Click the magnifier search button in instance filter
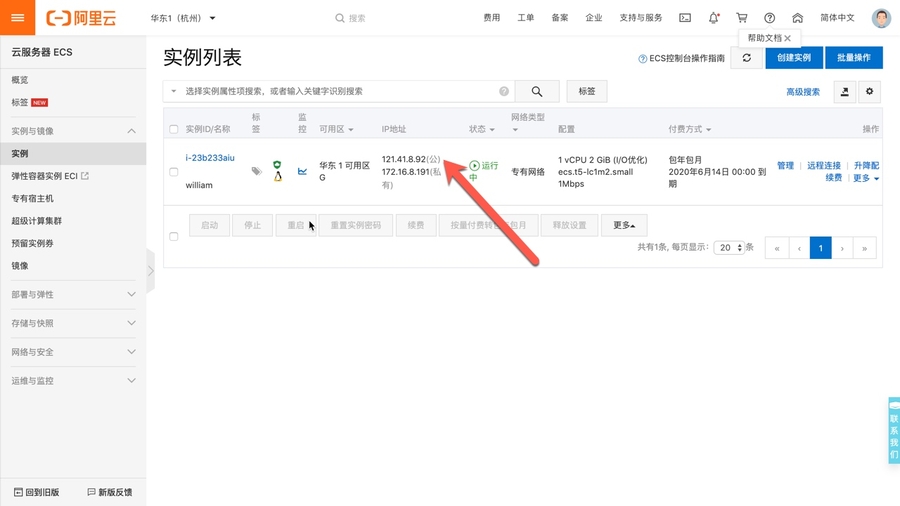 [x=537, y=91]
